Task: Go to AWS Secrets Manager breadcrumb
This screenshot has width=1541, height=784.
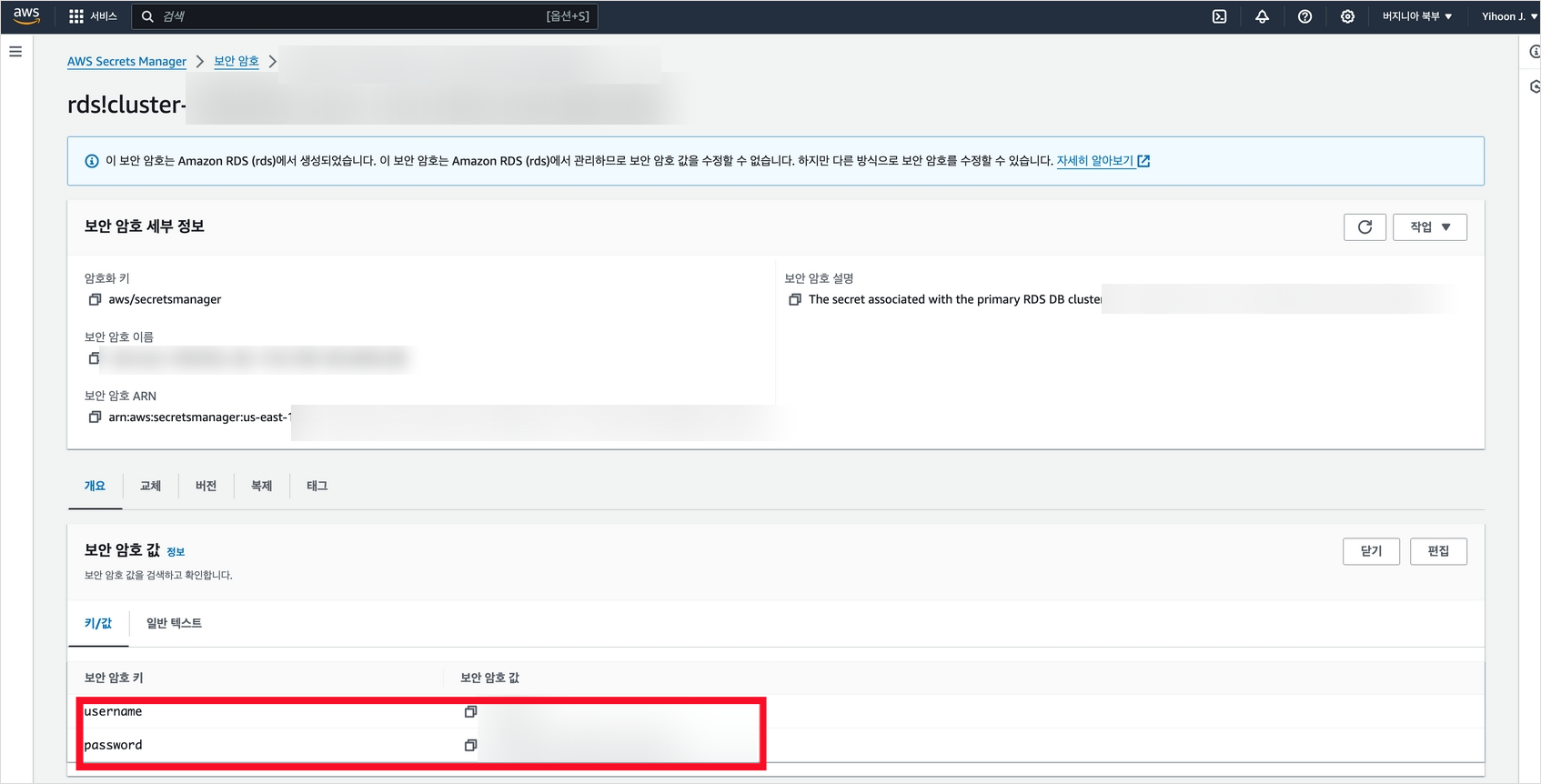Action: 126,61
